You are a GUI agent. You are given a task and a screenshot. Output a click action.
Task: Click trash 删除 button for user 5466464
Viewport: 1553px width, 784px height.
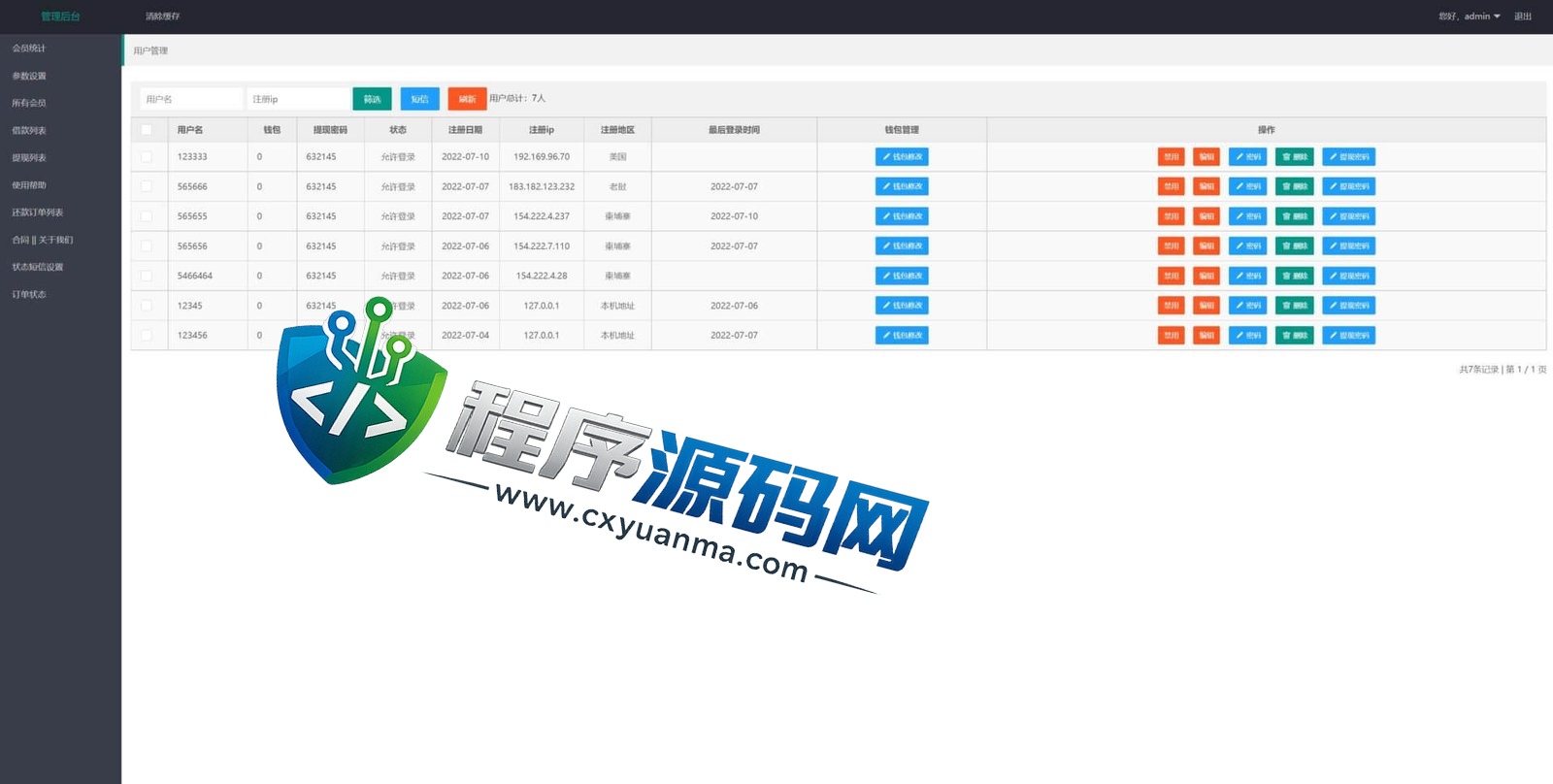(x=1295, y=276)
